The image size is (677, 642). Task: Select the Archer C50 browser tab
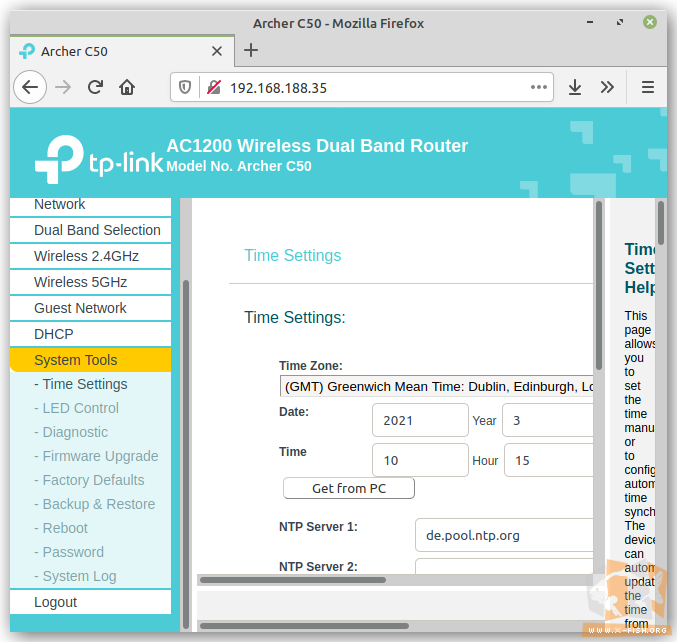pyautogui.click(x=122, y=51)
